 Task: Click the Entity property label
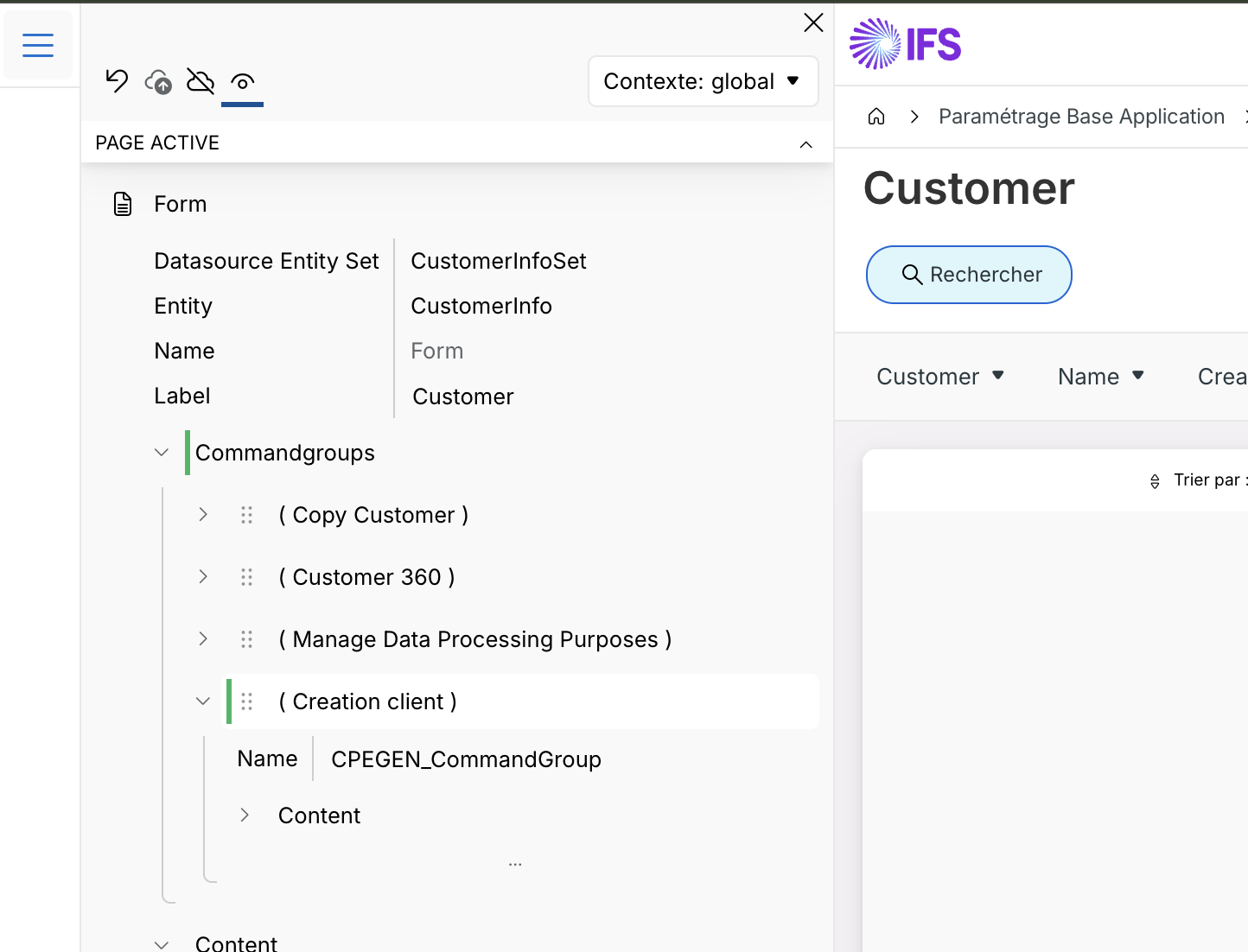(x=183, y=306)
